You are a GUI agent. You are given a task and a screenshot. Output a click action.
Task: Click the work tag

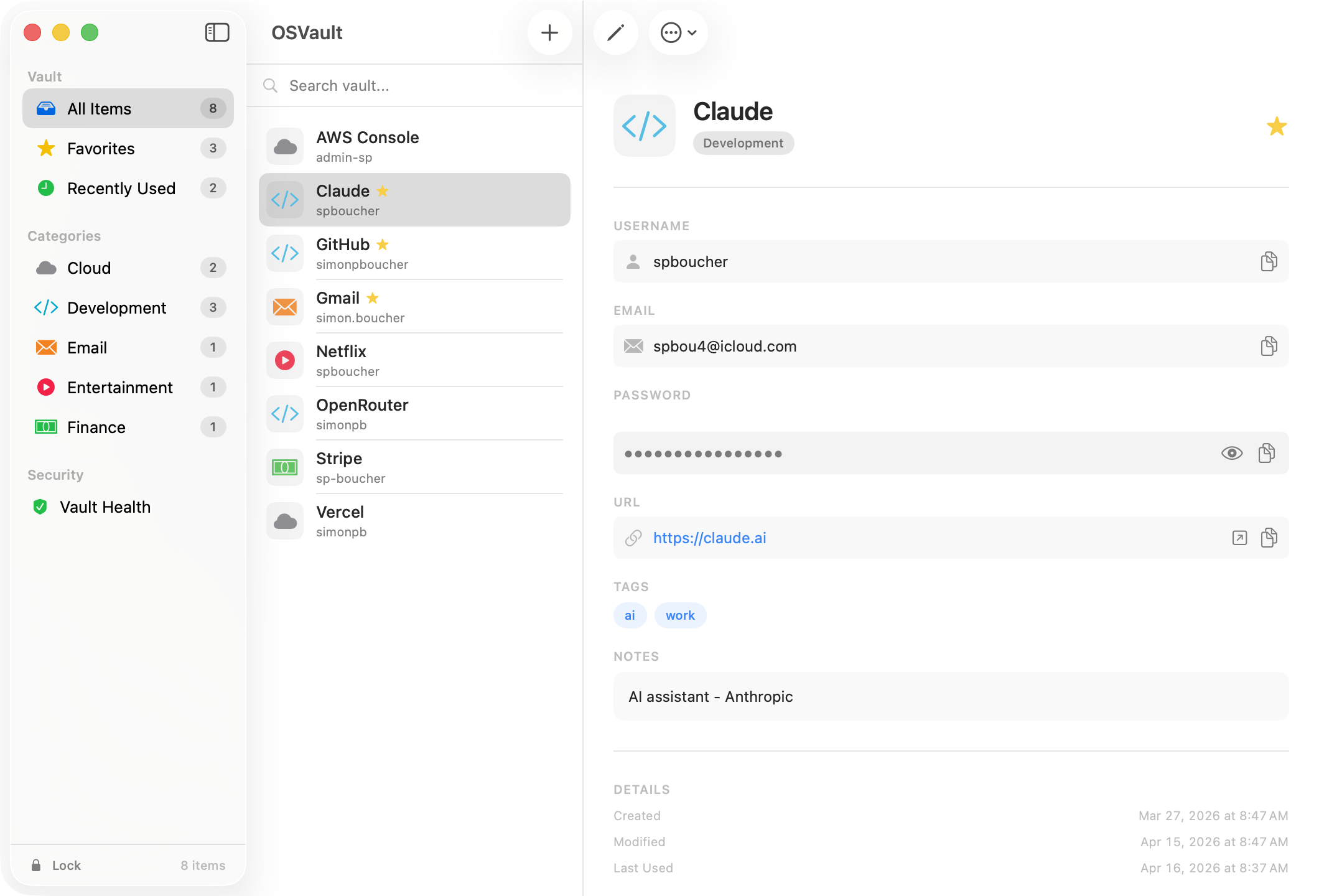click(x=679, y=615)
